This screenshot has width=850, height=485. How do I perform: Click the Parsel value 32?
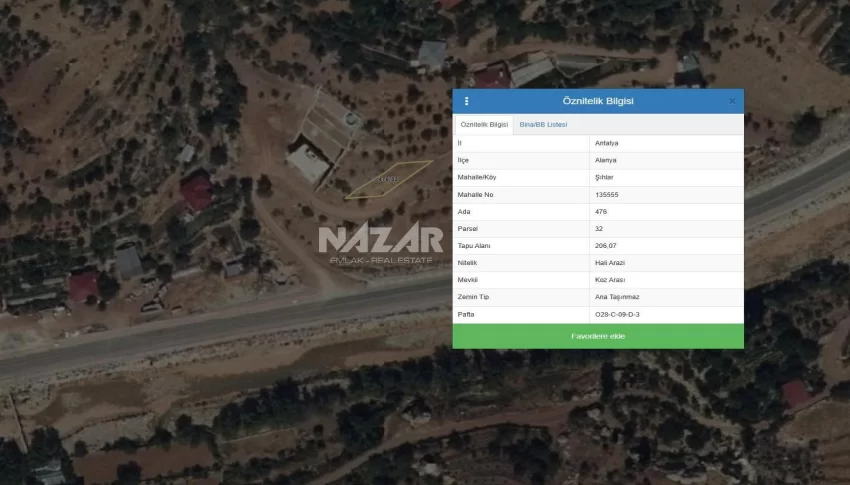599,228
